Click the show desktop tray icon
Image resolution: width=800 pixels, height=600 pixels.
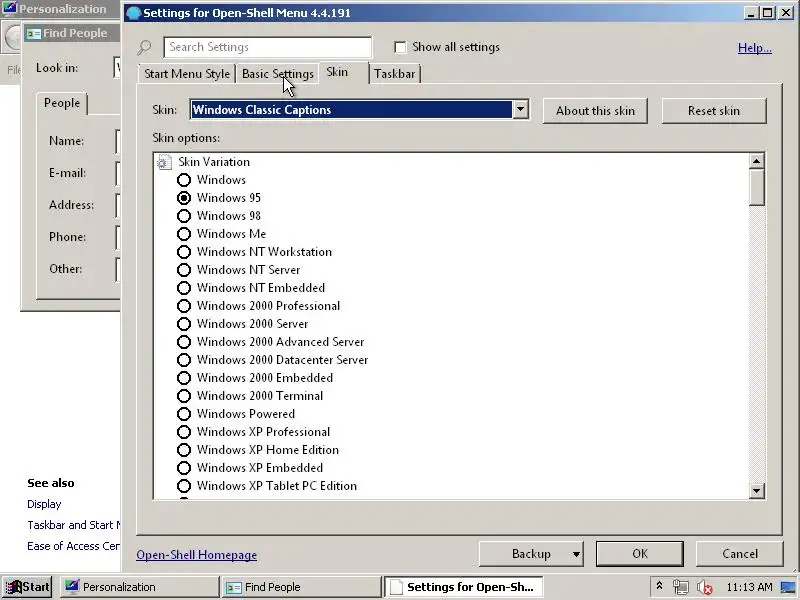(788, 587)
